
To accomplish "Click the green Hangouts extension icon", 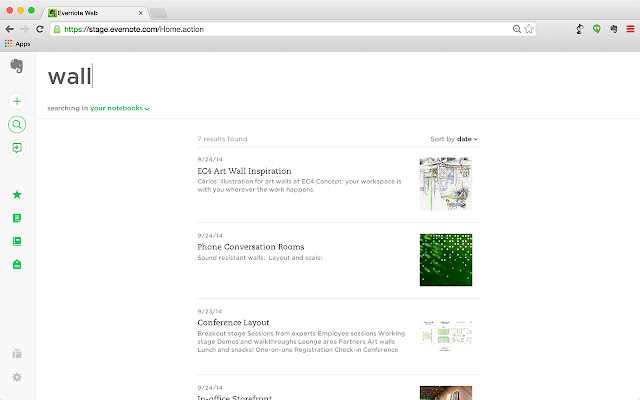I will pyautogui.click(x=597, y=29).
